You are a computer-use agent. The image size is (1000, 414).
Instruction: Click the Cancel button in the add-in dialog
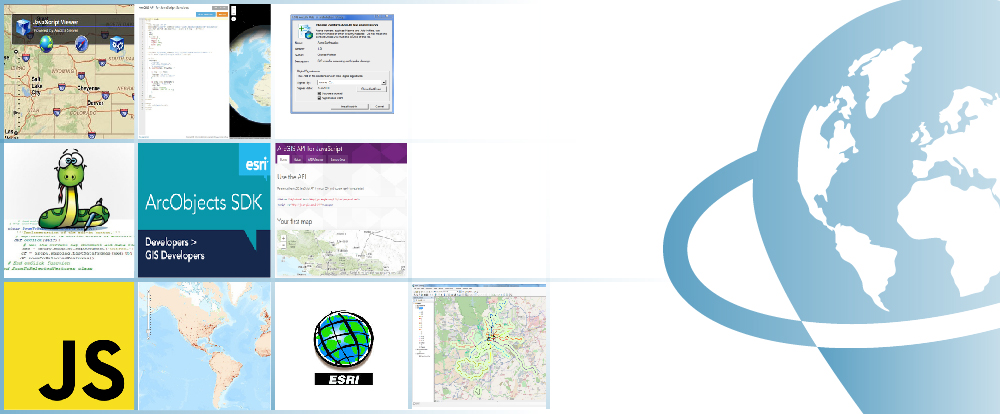[x=379, y=107]
